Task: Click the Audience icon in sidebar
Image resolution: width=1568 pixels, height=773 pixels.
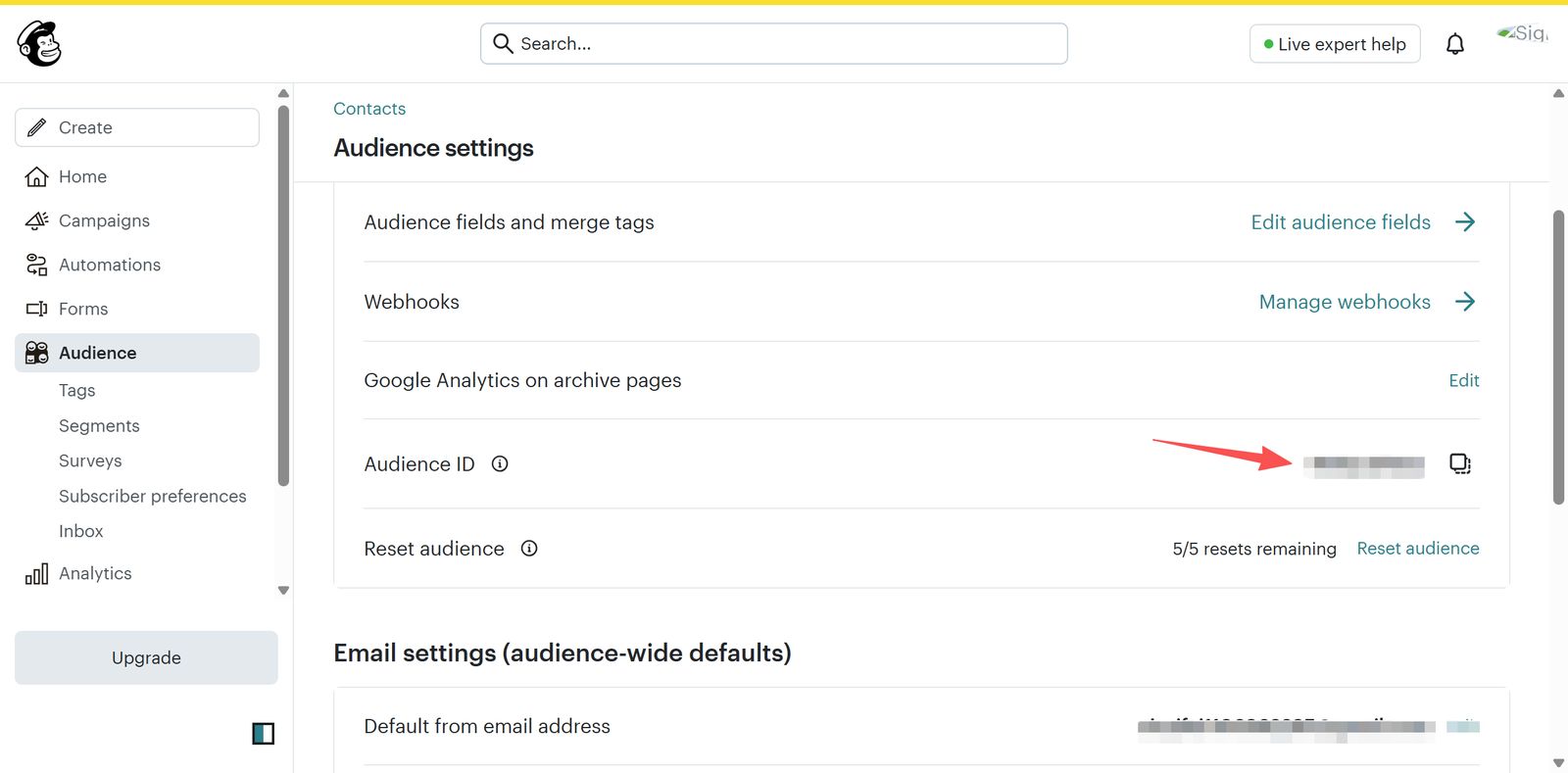Action: point(36,353)
